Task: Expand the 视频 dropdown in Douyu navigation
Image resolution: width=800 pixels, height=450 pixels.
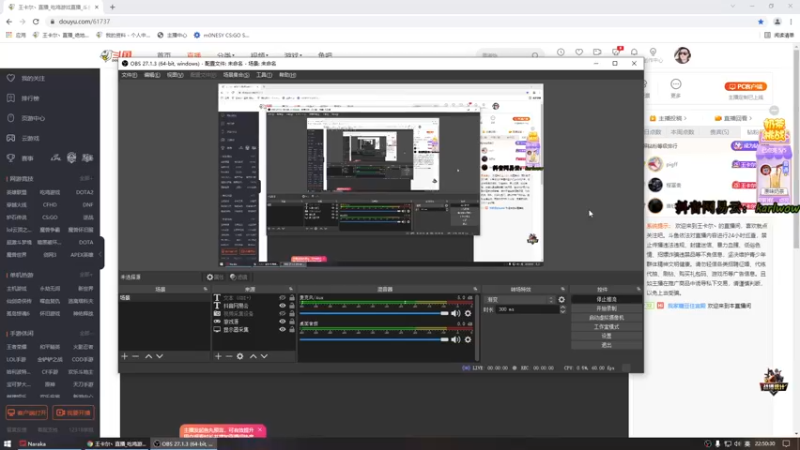Action: tap(259, 55)
